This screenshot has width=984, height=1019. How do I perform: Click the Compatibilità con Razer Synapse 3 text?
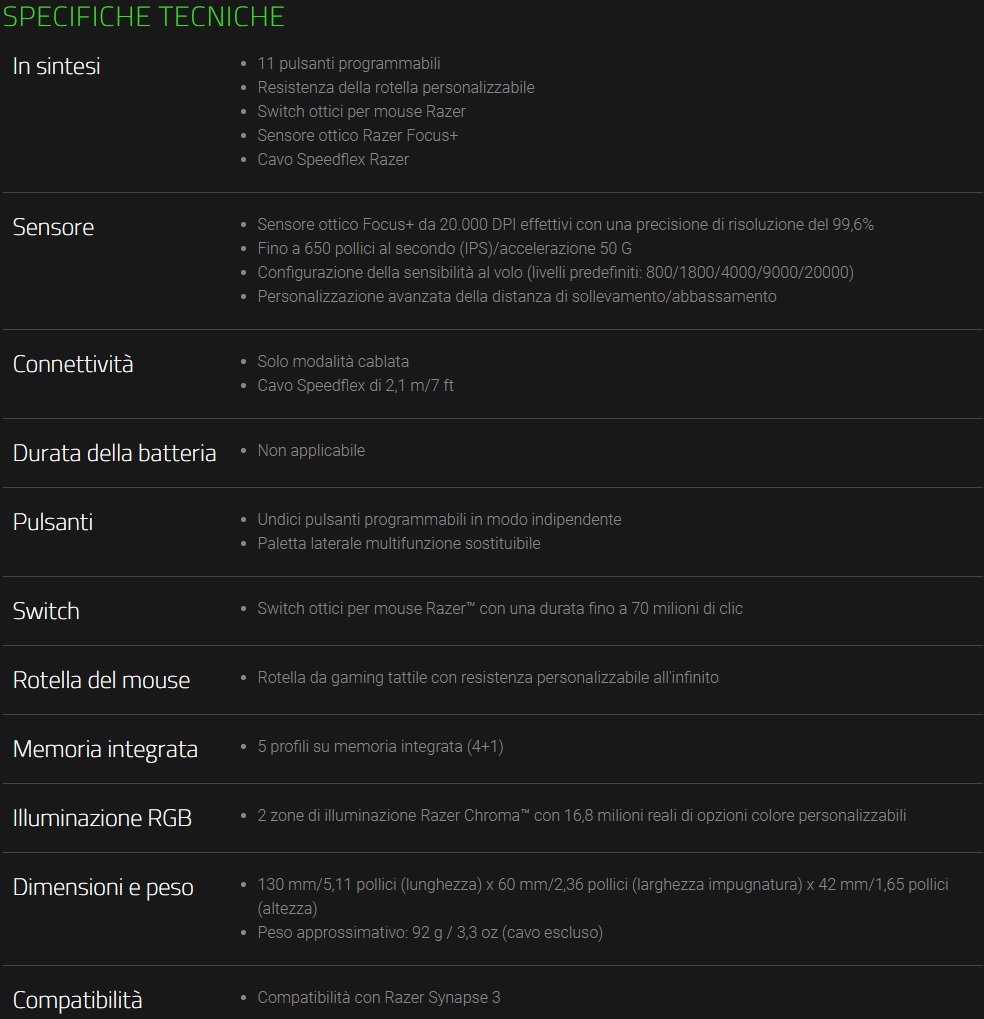pyautogui.click(x=378, y=997)
